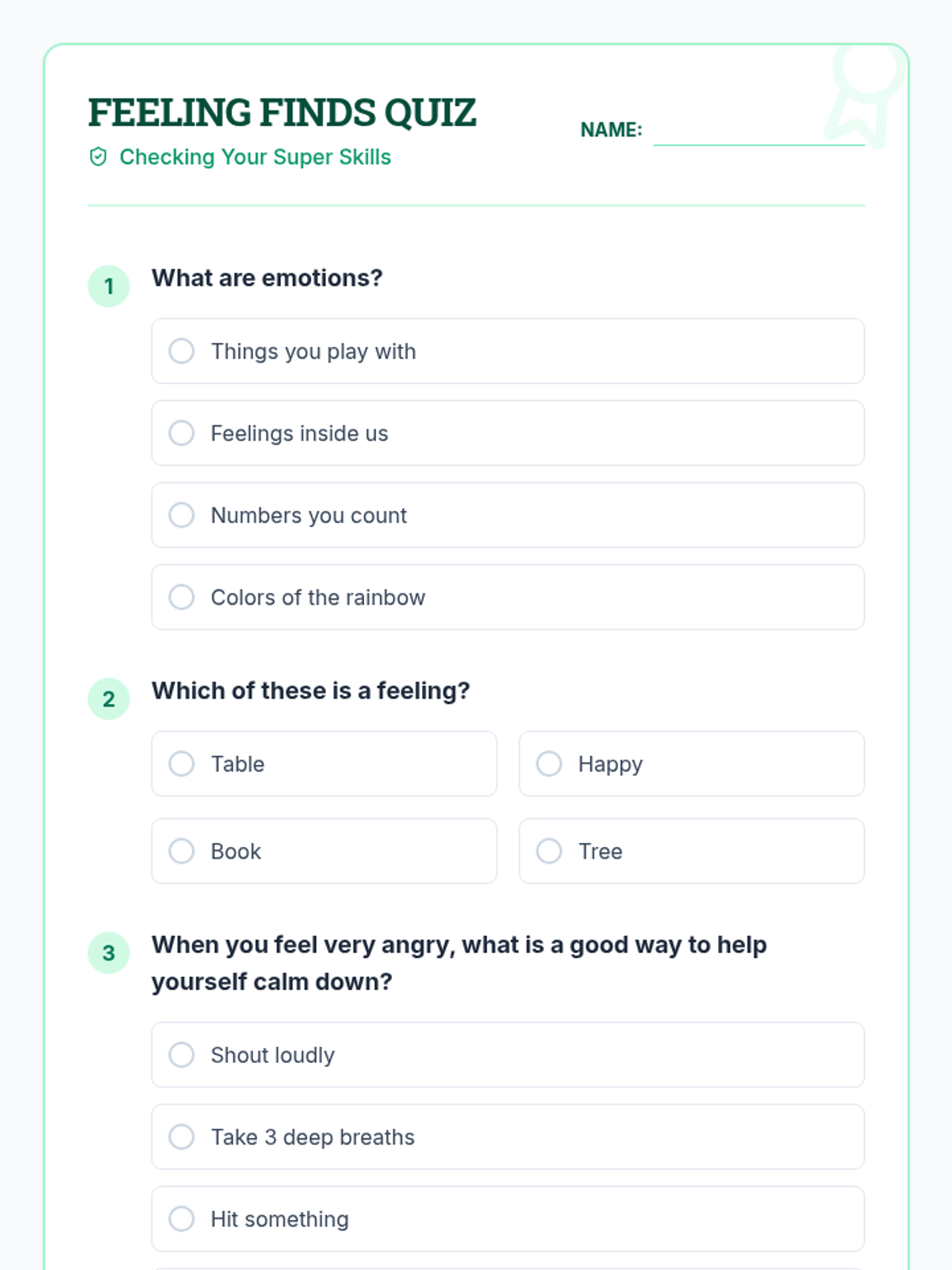Choose 'Take 3 deep breaths' option

coord(508,1137)
